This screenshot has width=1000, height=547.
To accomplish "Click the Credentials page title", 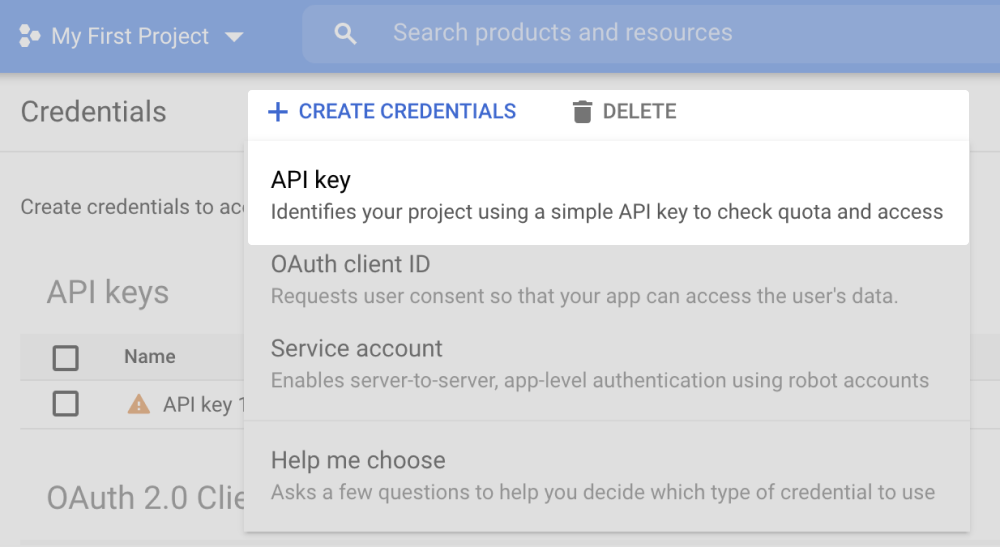I will pyautogui.click(x=94, y=112).
